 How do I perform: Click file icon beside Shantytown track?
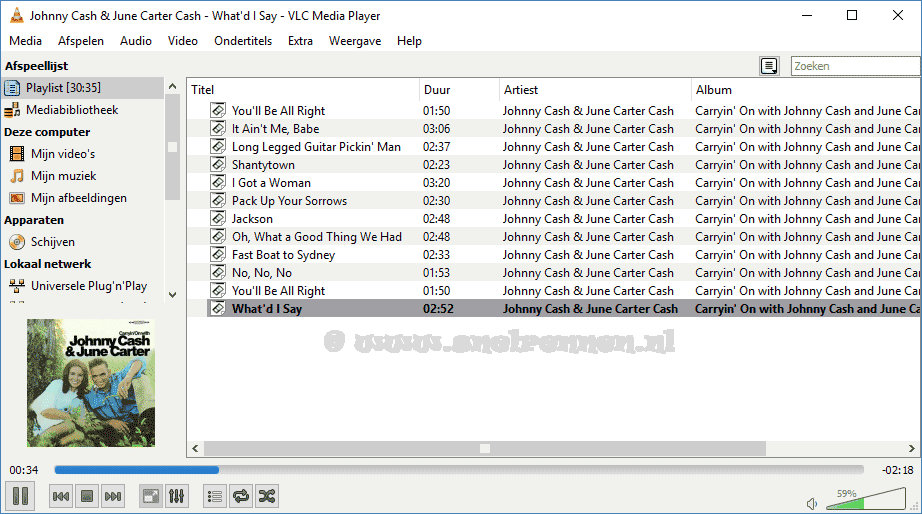coord(218,164)
